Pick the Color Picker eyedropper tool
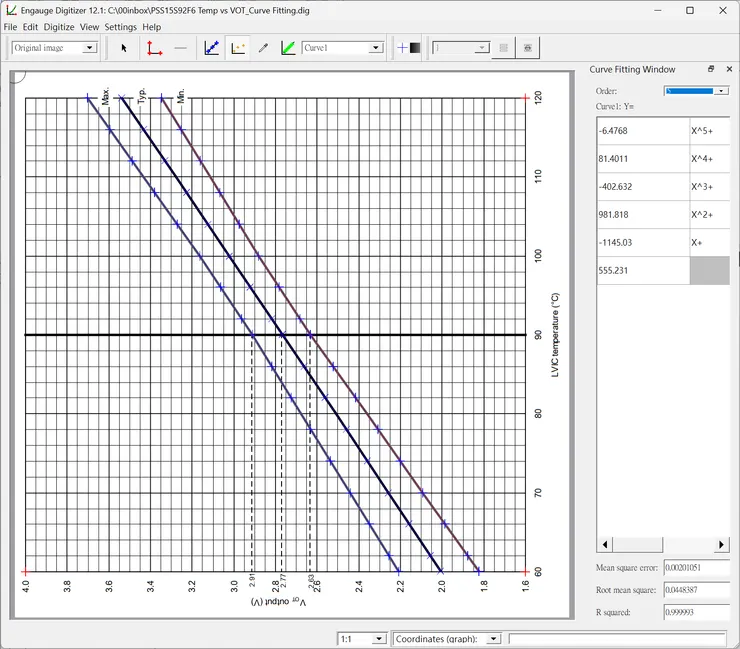 coord(263,47)
